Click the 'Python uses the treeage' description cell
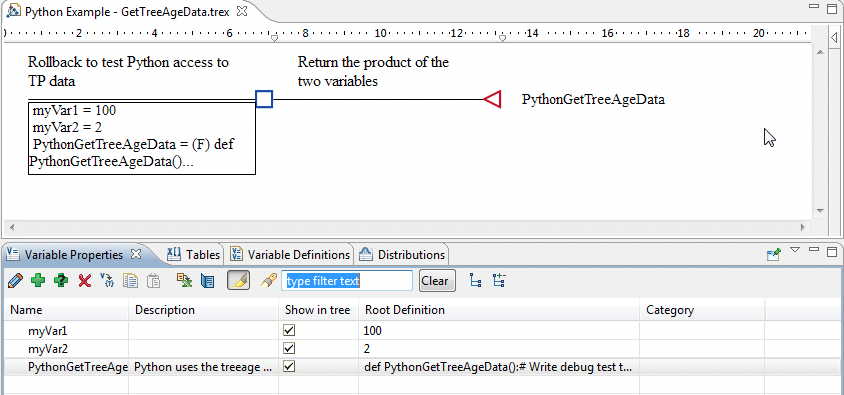The image size is (844, 395). pyautogui.click(x=203, y=367)
